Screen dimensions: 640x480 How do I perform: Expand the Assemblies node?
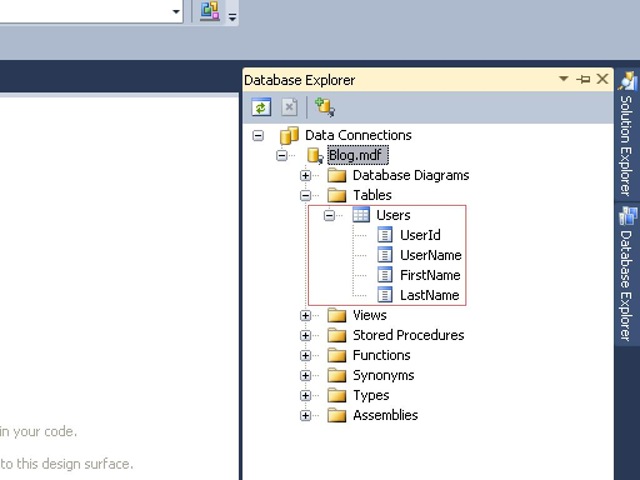(305, 416)
